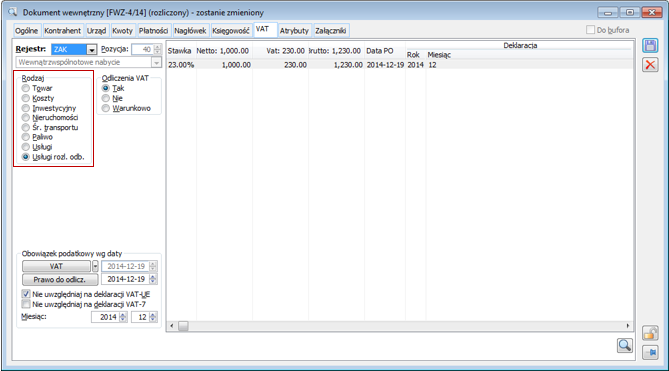This screenshot has height=371, width=669.
Task: Click the padlock icon on the right
Action: [x=650, y=333]
